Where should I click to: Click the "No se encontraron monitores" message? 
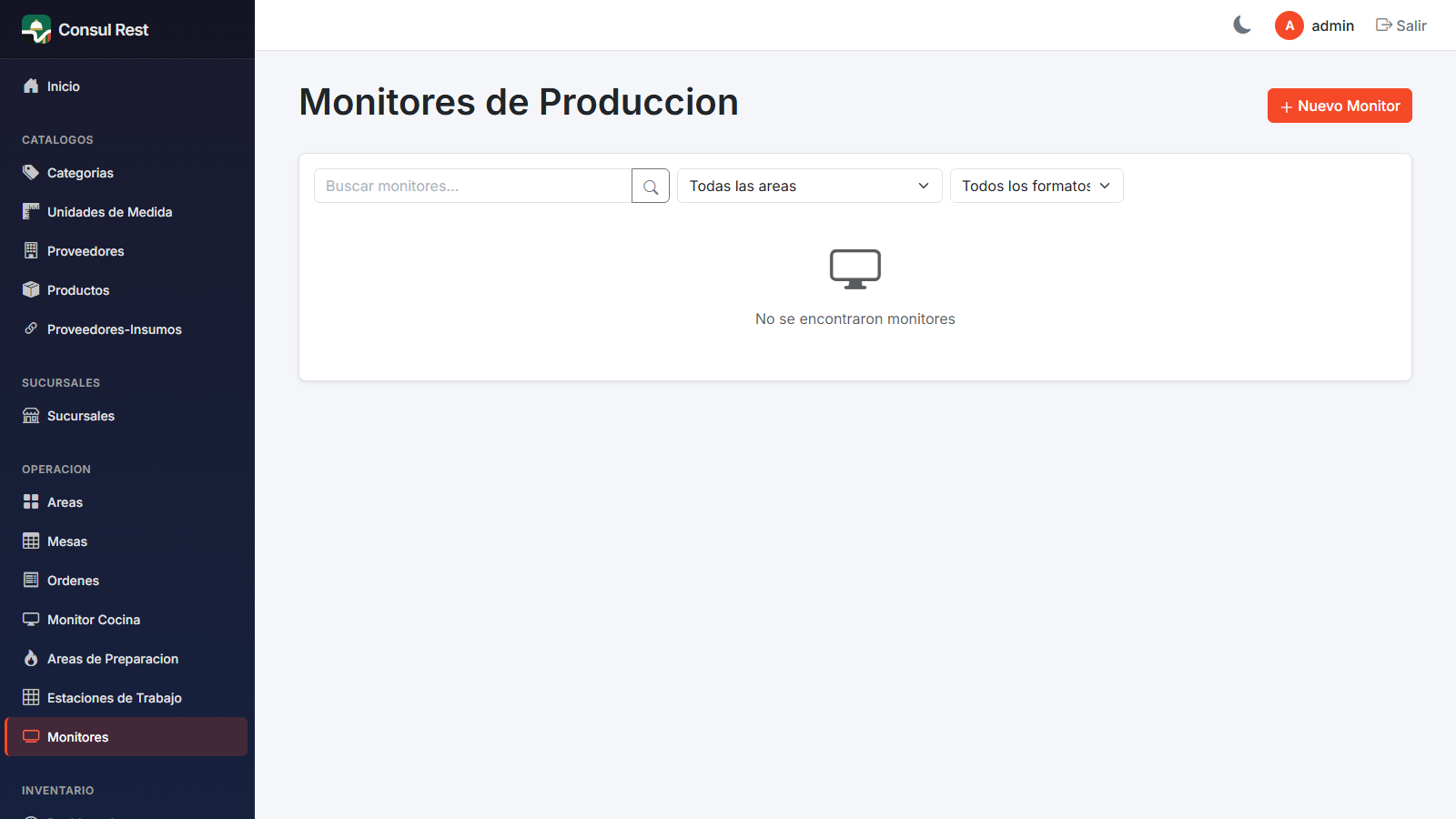tap(855, 318)
